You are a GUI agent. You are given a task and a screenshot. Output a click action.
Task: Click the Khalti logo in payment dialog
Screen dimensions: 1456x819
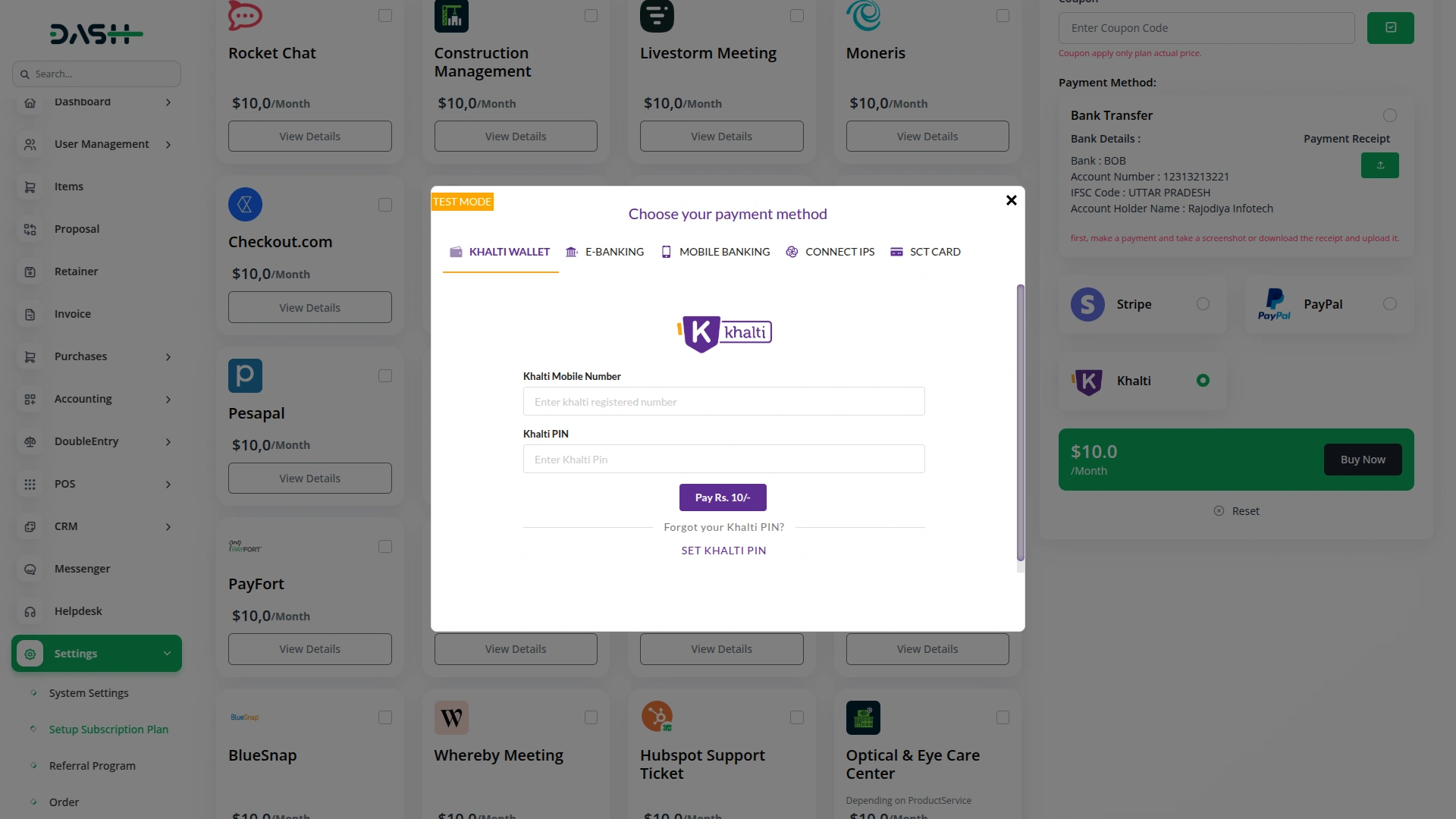724,334
